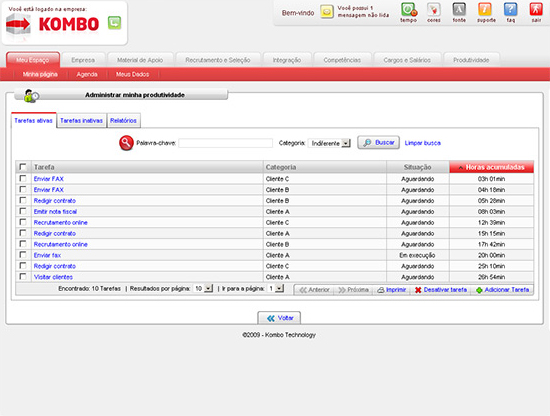Image resolution: width=550 pixels, height=416 pixels.
Task: Expand the Resultados por página dropdown
Action: [x=203, y=288]
